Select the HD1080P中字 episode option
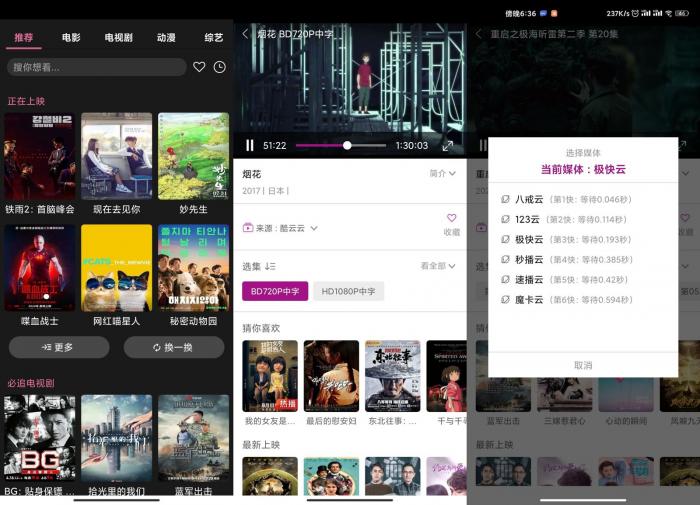This screenshot has width=700, height=505. coord(348,291)
